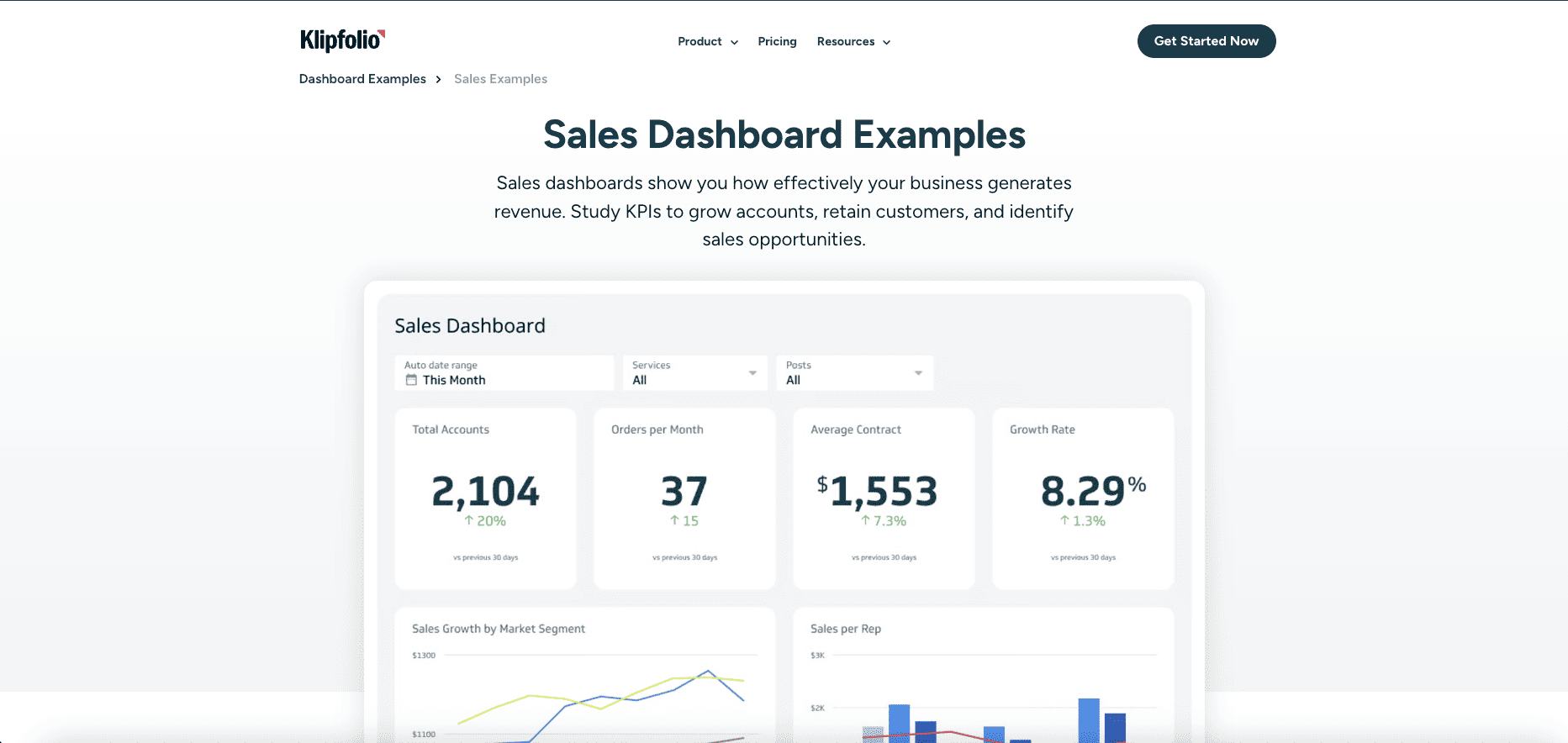Click the up arrow beside 7.3%
The height and width of the screenshot is (743, 1568).
[865, 521]
